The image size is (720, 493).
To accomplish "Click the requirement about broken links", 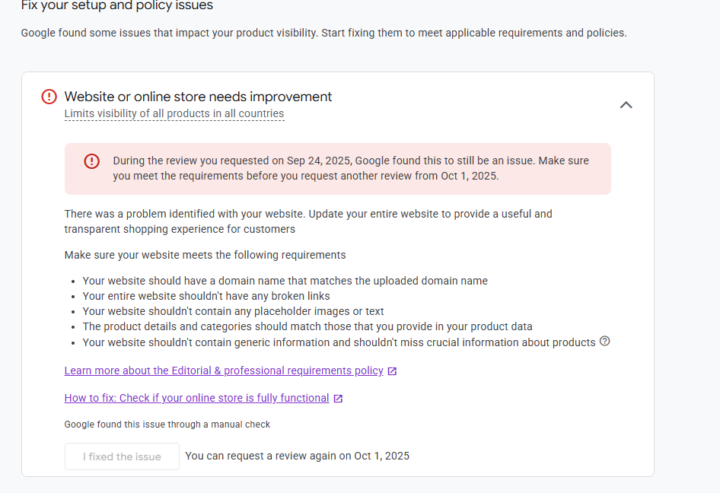I will click(206, 296).
